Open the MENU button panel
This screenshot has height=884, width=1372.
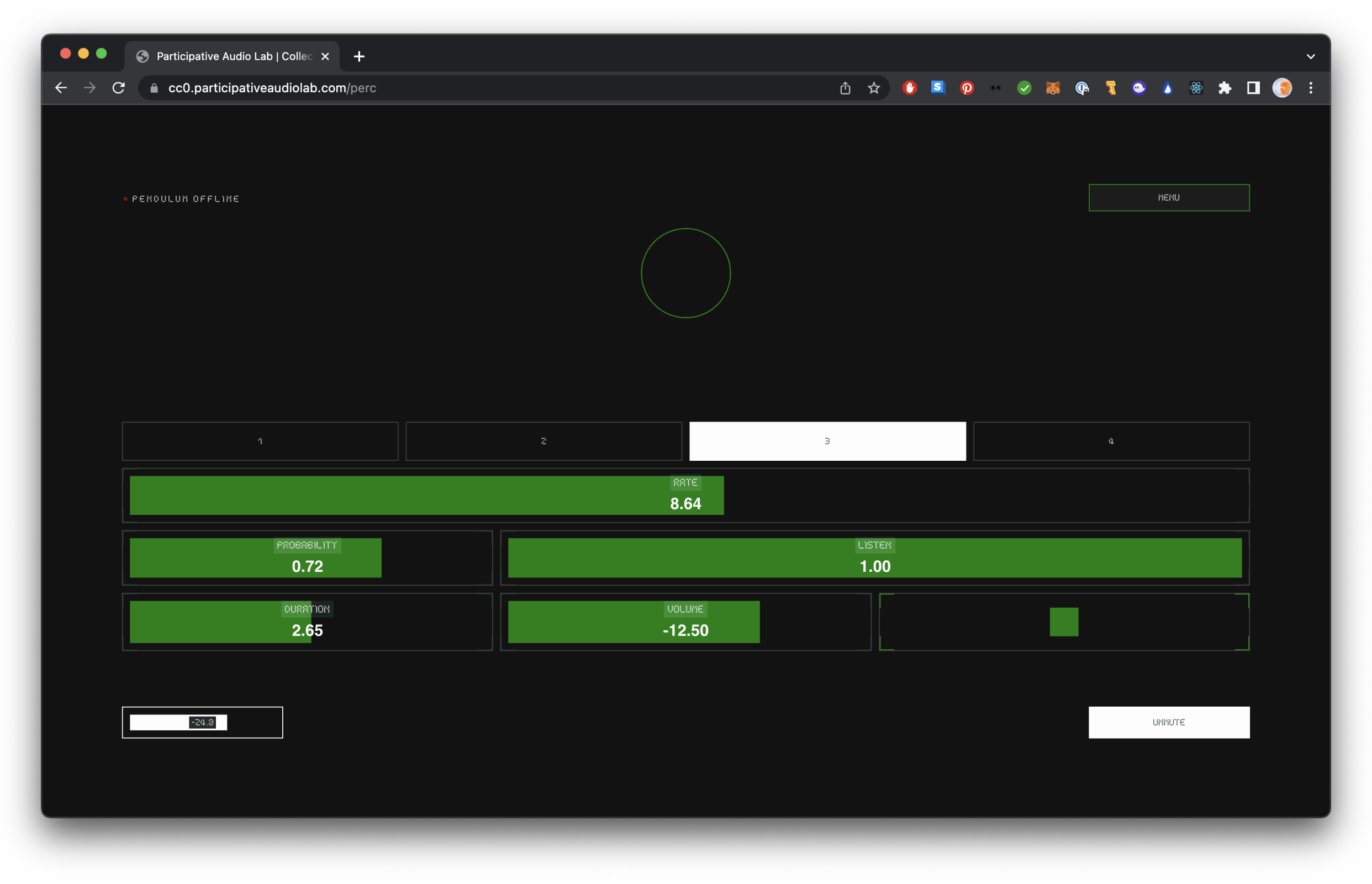tap(1168, 197)
